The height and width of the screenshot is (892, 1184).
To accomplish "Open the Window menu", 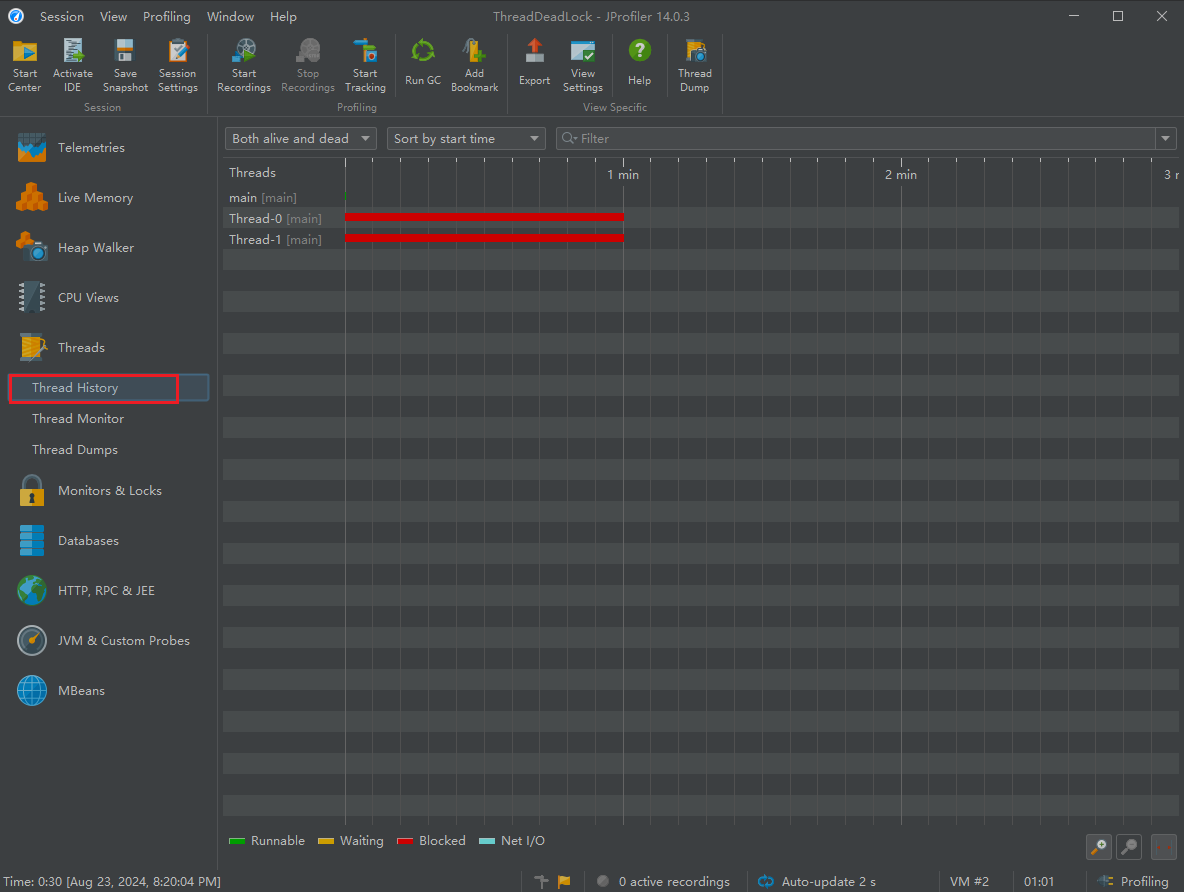I will coord(230,17).
